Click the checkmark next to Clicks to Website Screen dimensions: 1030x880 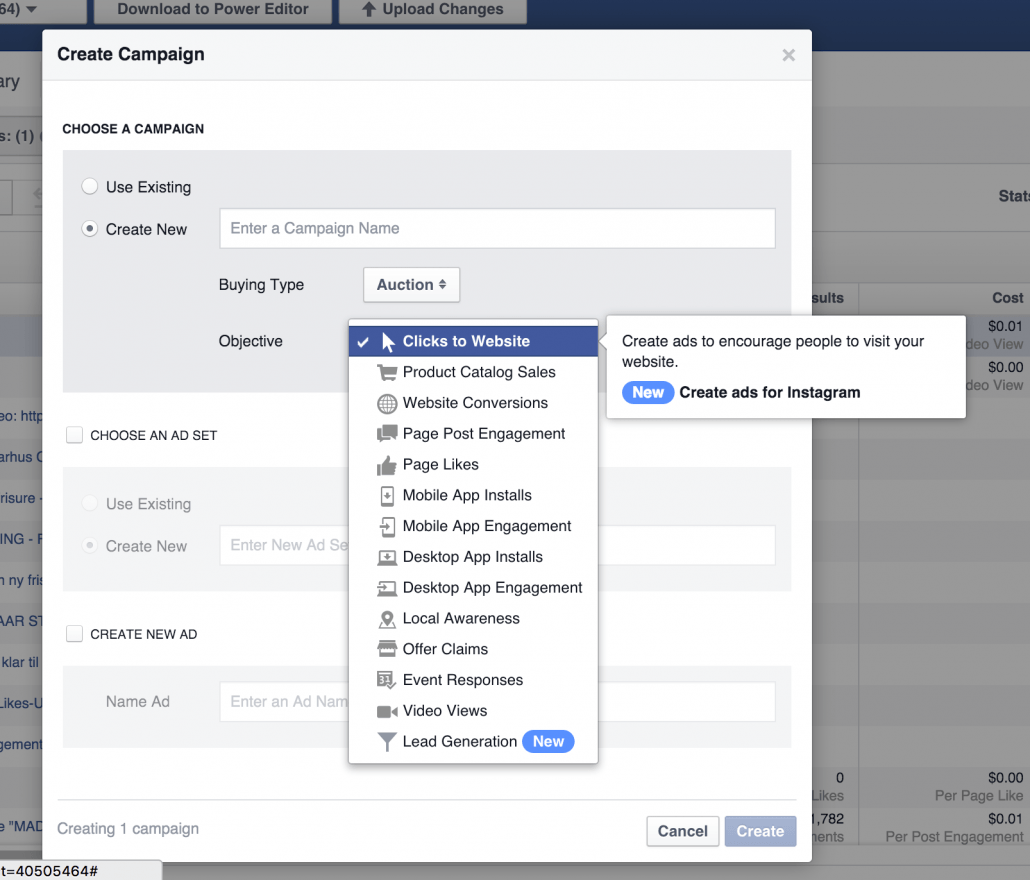point(363,342)
